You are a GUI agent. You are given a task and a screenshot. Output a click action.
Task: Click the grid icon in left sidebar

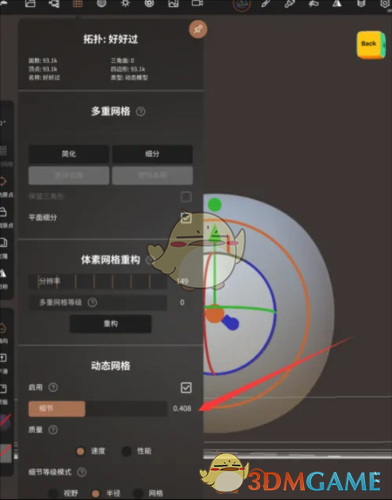pos(3,151)
